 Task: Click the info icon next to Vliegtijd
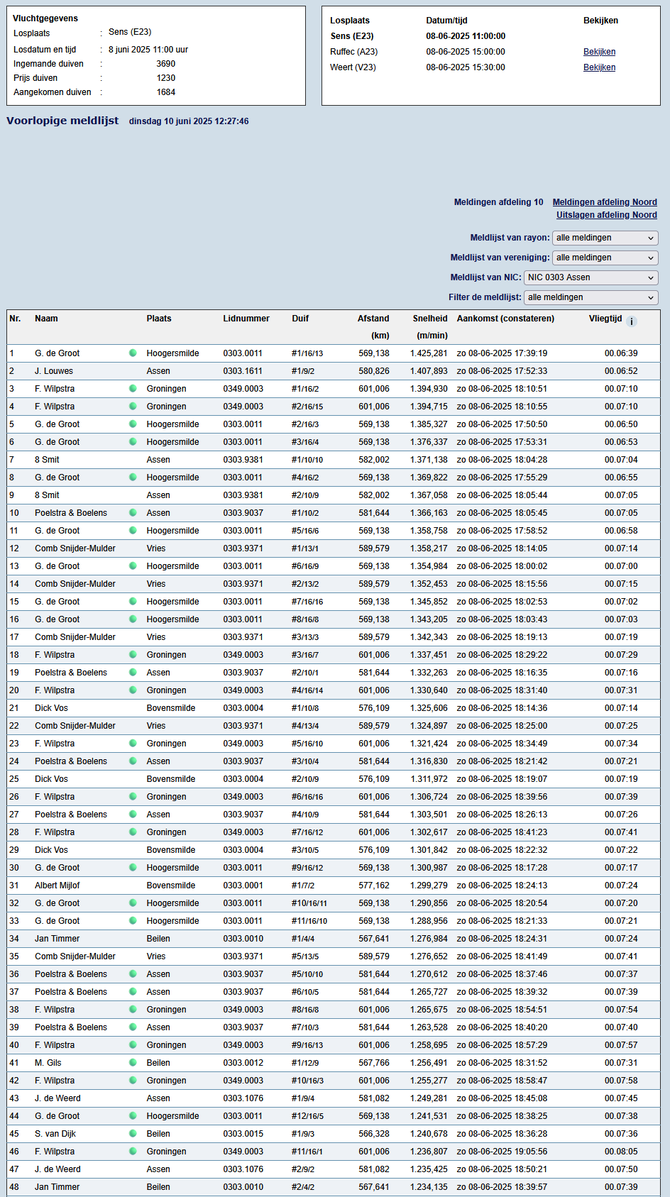coord(631,321)
